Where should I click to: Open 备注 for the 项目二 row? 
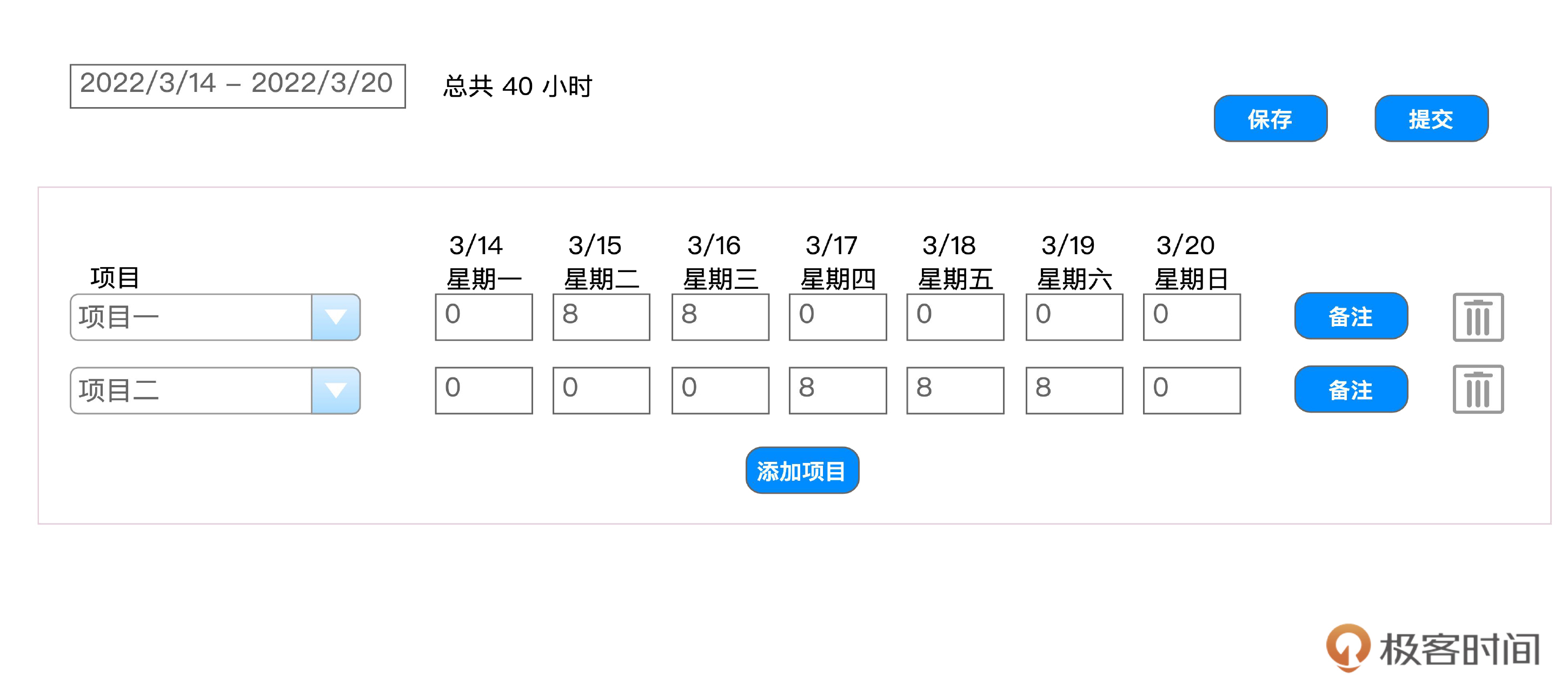point(1350,390)
